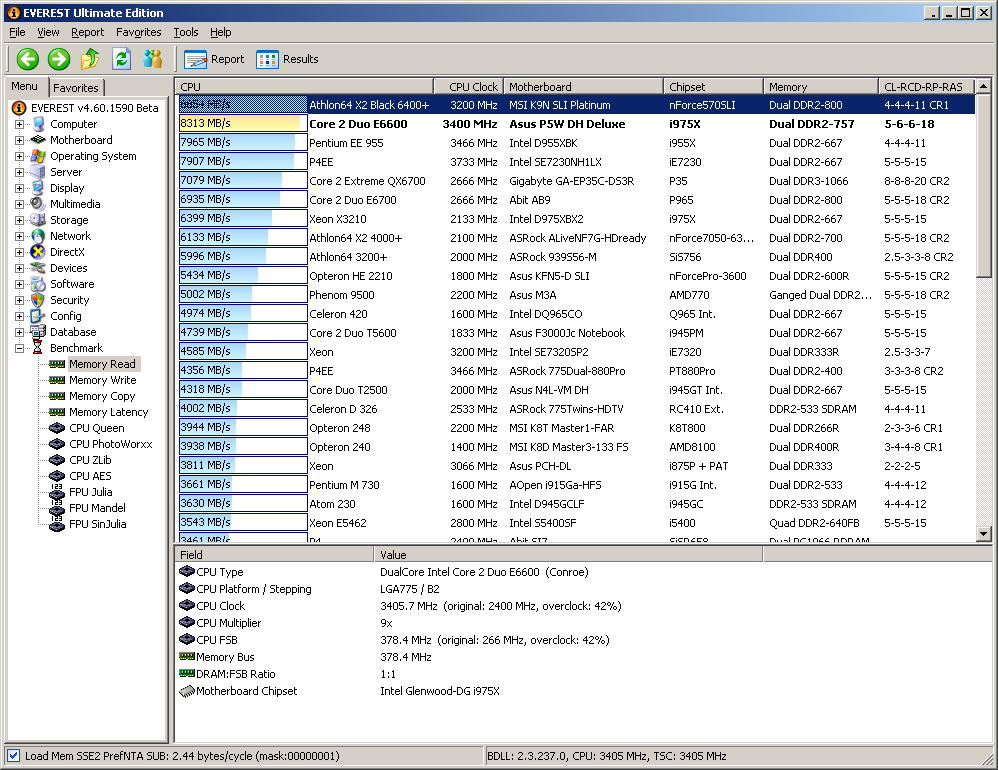The image size is (998, 770).
Task: Select the Config icon in tree
Action: [x=38, y=316]
